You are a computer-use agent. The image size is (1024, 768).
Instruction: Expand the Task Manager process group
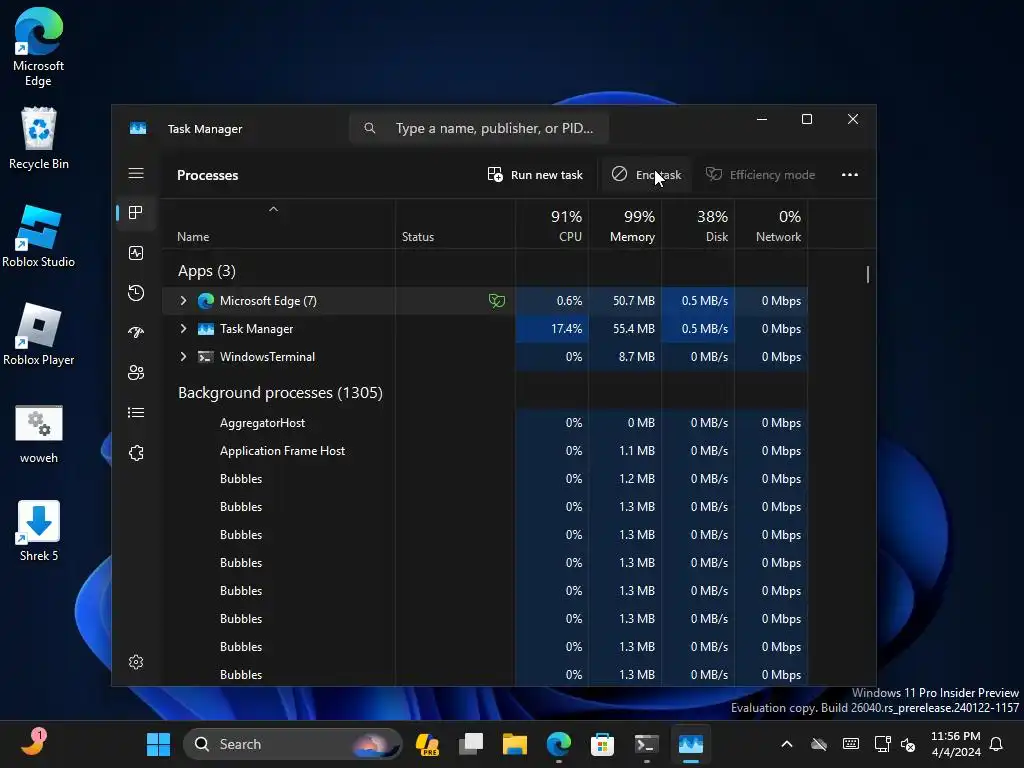coord(184,328)
